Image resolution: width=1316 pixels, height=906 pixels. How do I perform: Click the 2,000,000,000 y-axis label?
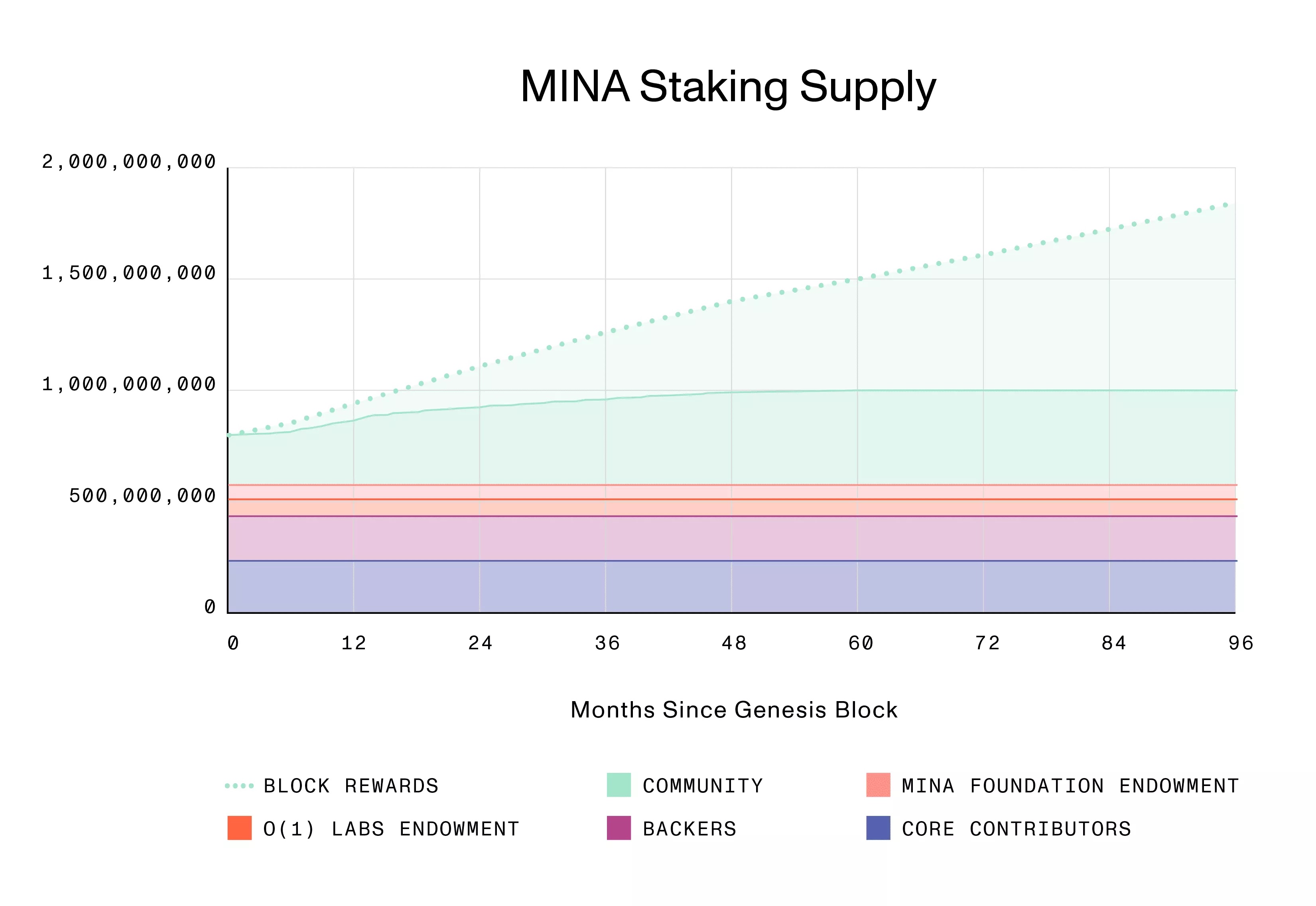[129, 162]
